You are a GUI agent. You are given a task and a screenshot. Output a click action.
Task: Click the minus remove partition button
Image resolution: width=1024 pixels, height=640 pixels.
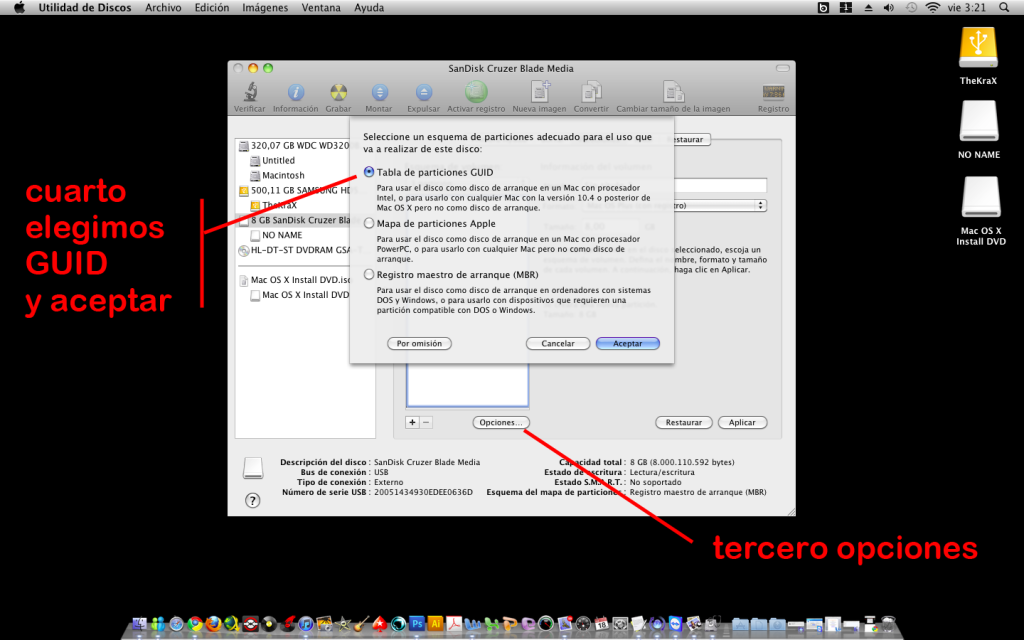pyautogui.click(x=426, y=423)
